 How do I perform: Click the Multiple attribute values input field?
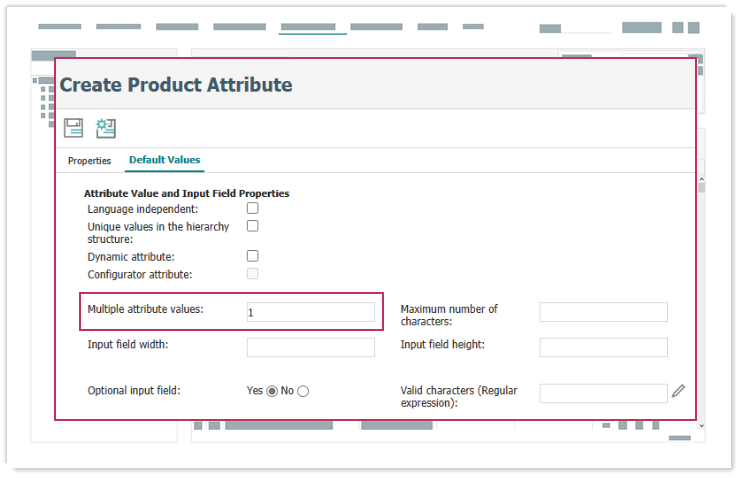coord(310,312)
